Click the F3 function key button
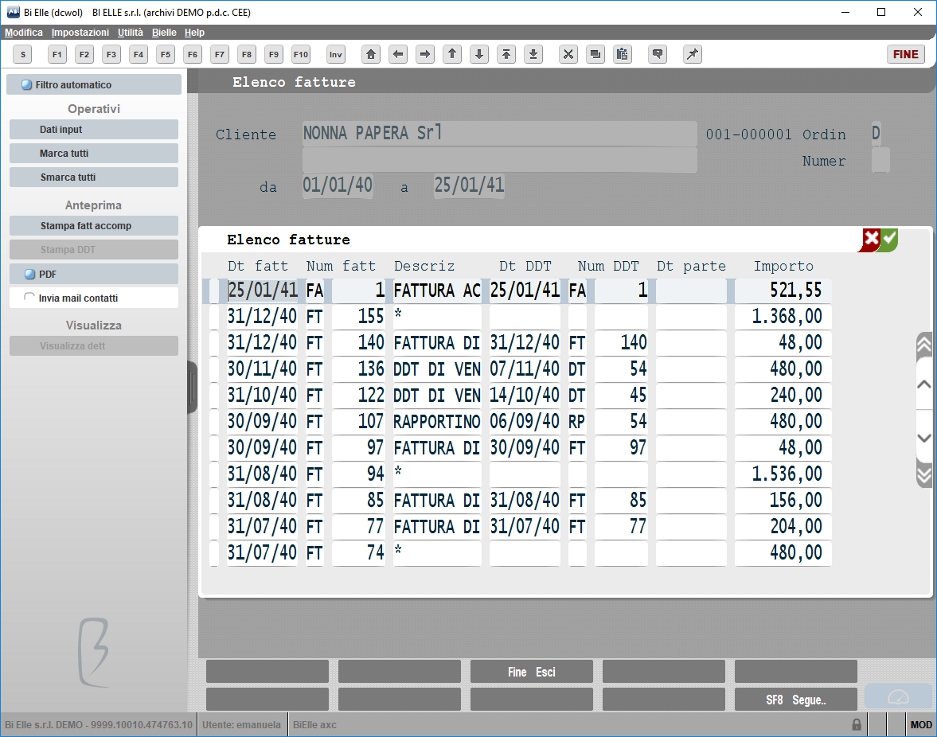The image size is (937, 737). [111, 54]
